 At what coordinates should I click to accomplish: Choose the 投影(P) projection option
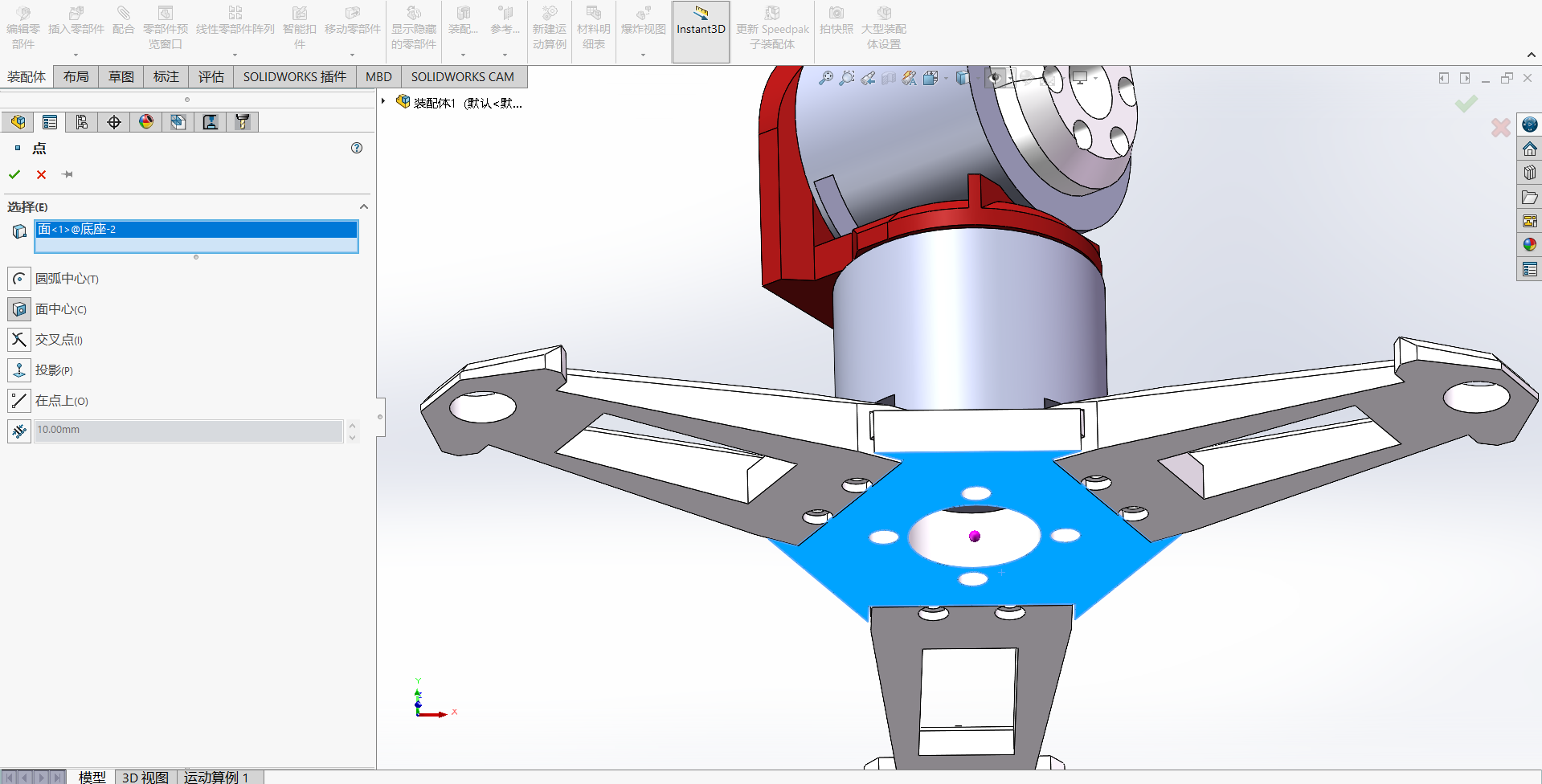coord(19,370)
